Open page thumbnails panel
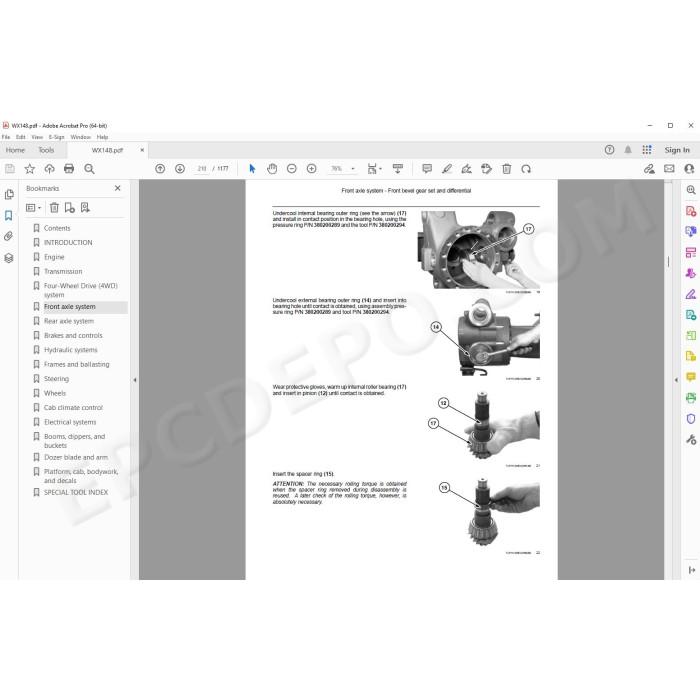Screen dimensions: 700x700 point(9,195)
